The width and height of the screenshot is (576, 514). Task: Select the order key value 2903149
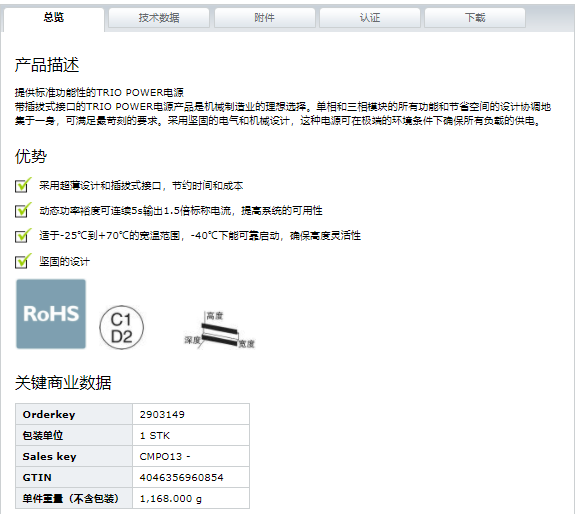click(x=162, y=414)
